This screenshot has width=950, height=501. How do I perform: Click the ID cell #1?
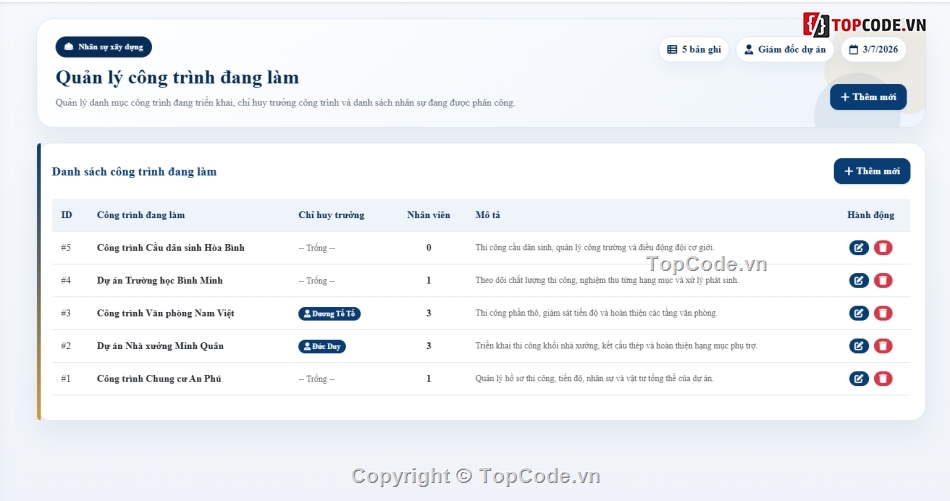pos(66,379)
